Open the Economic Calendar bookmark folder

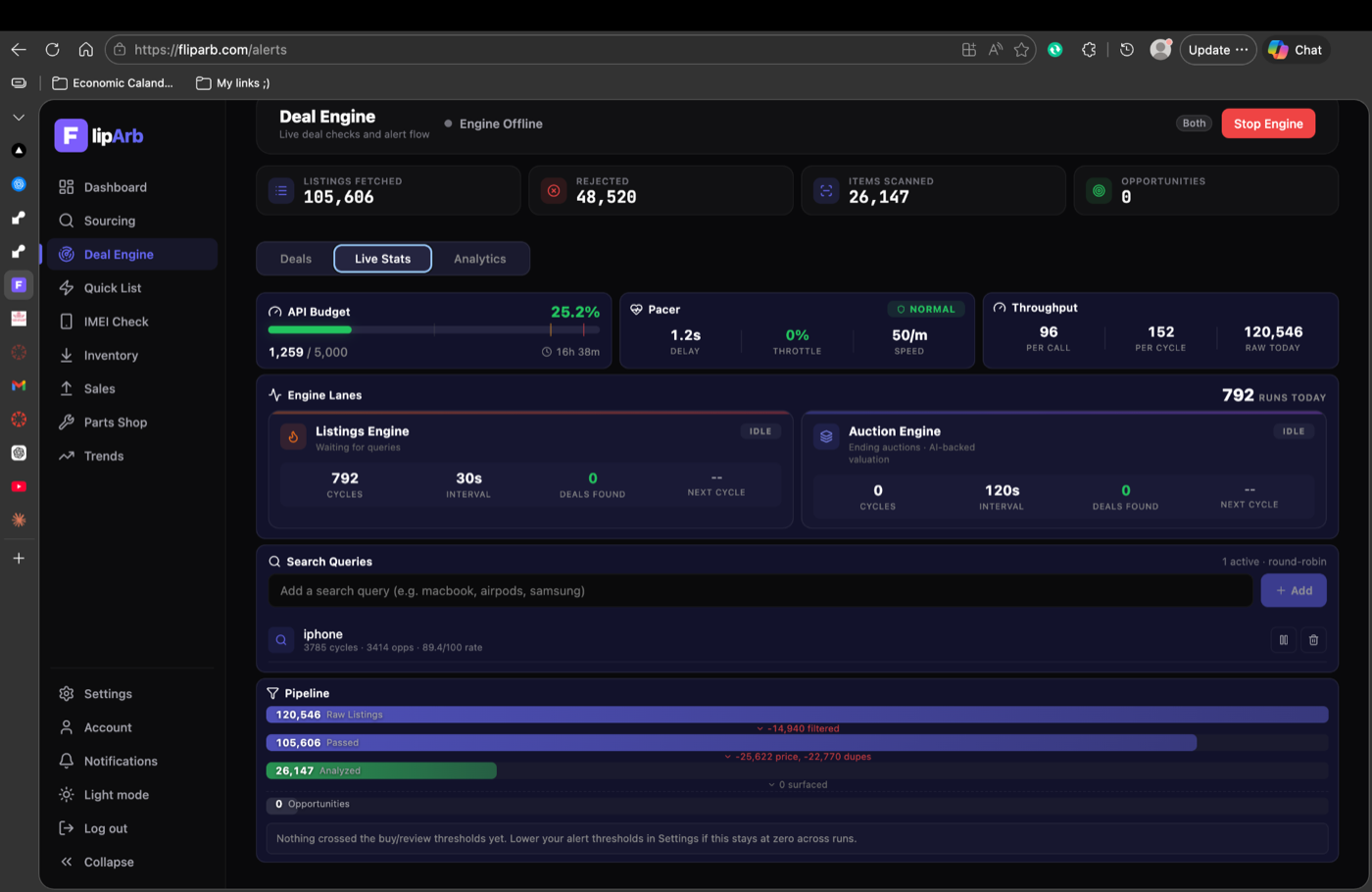pyautogui.click(x=113, y=83)
